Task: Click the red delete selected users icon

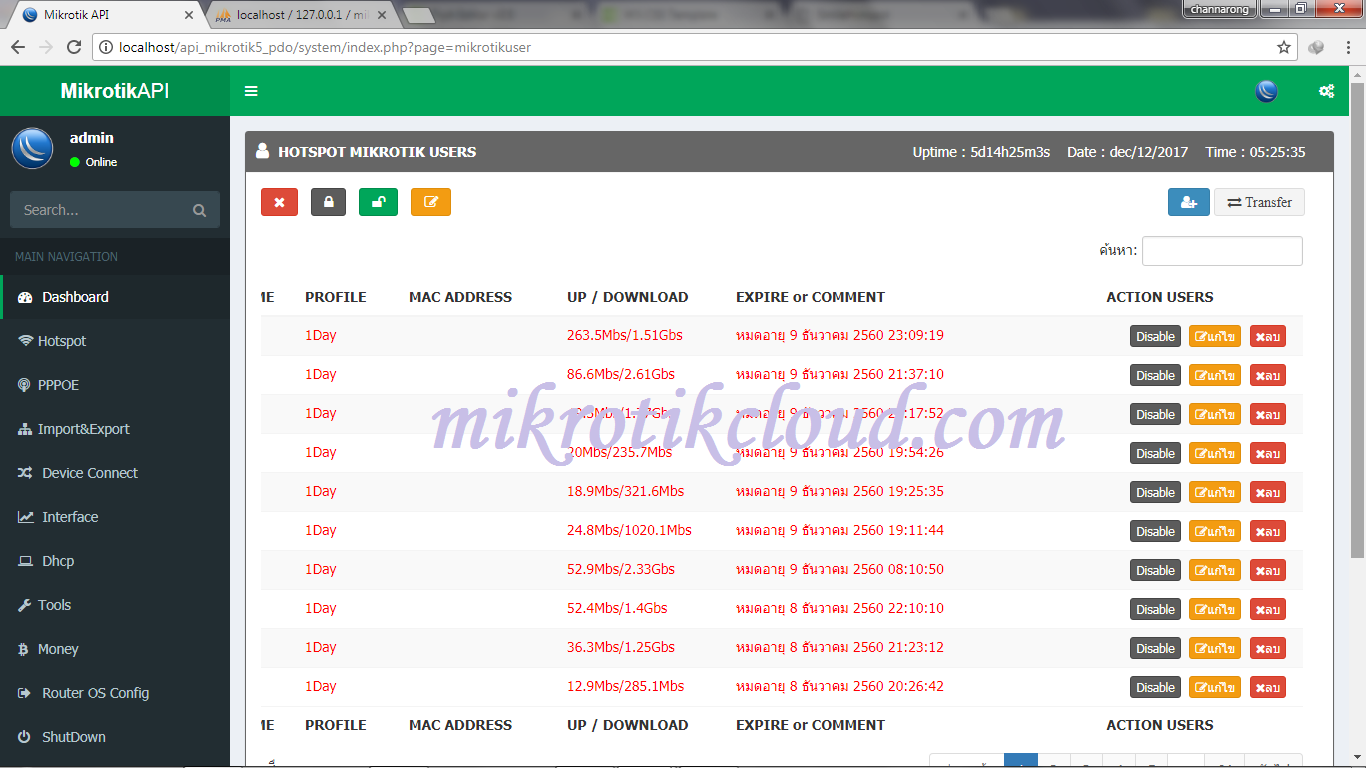Action: (279, 202)
